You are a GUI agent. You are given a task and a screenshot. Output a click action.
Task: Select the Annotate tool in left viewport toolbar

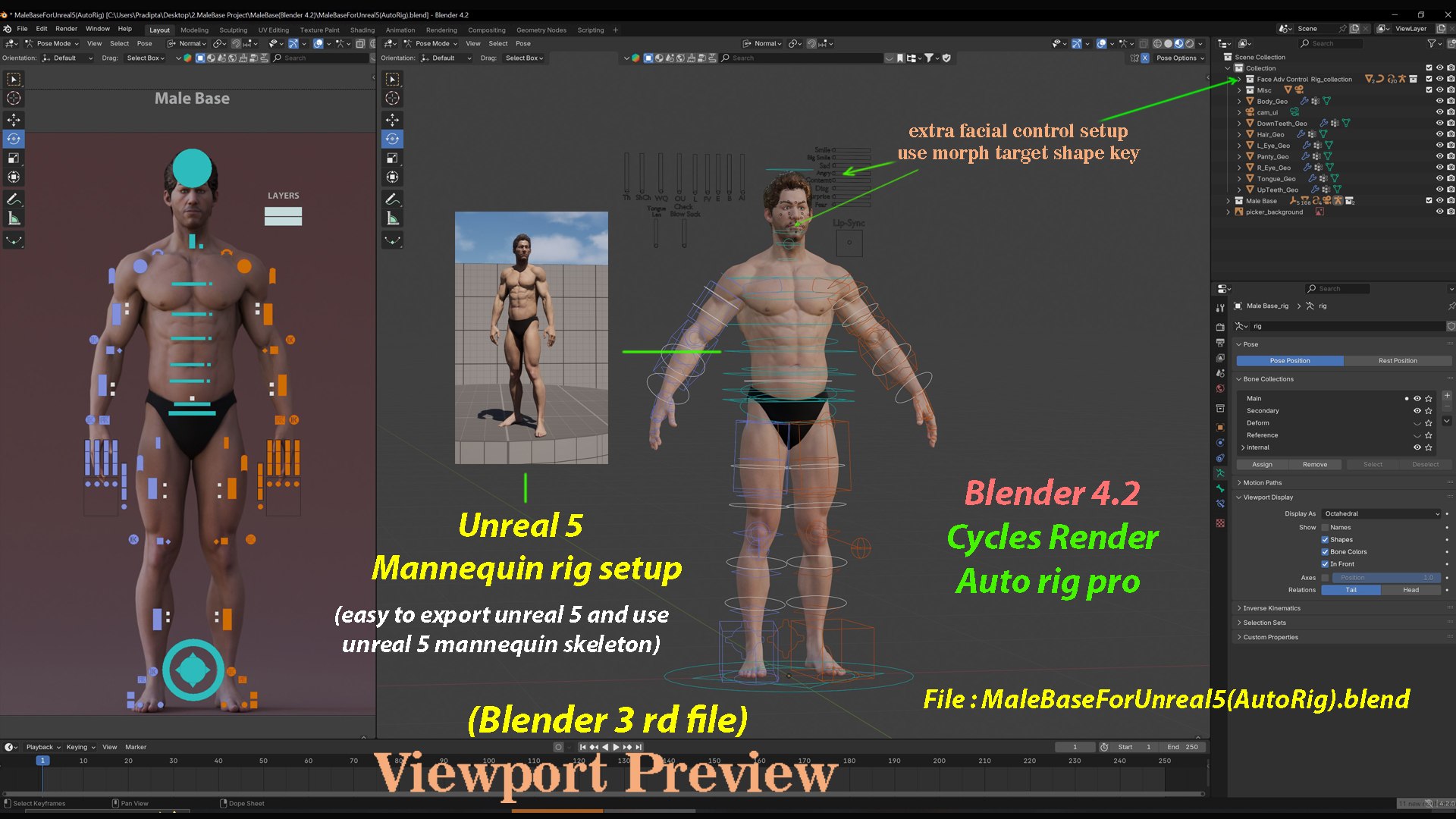click(x=14, y=199)
